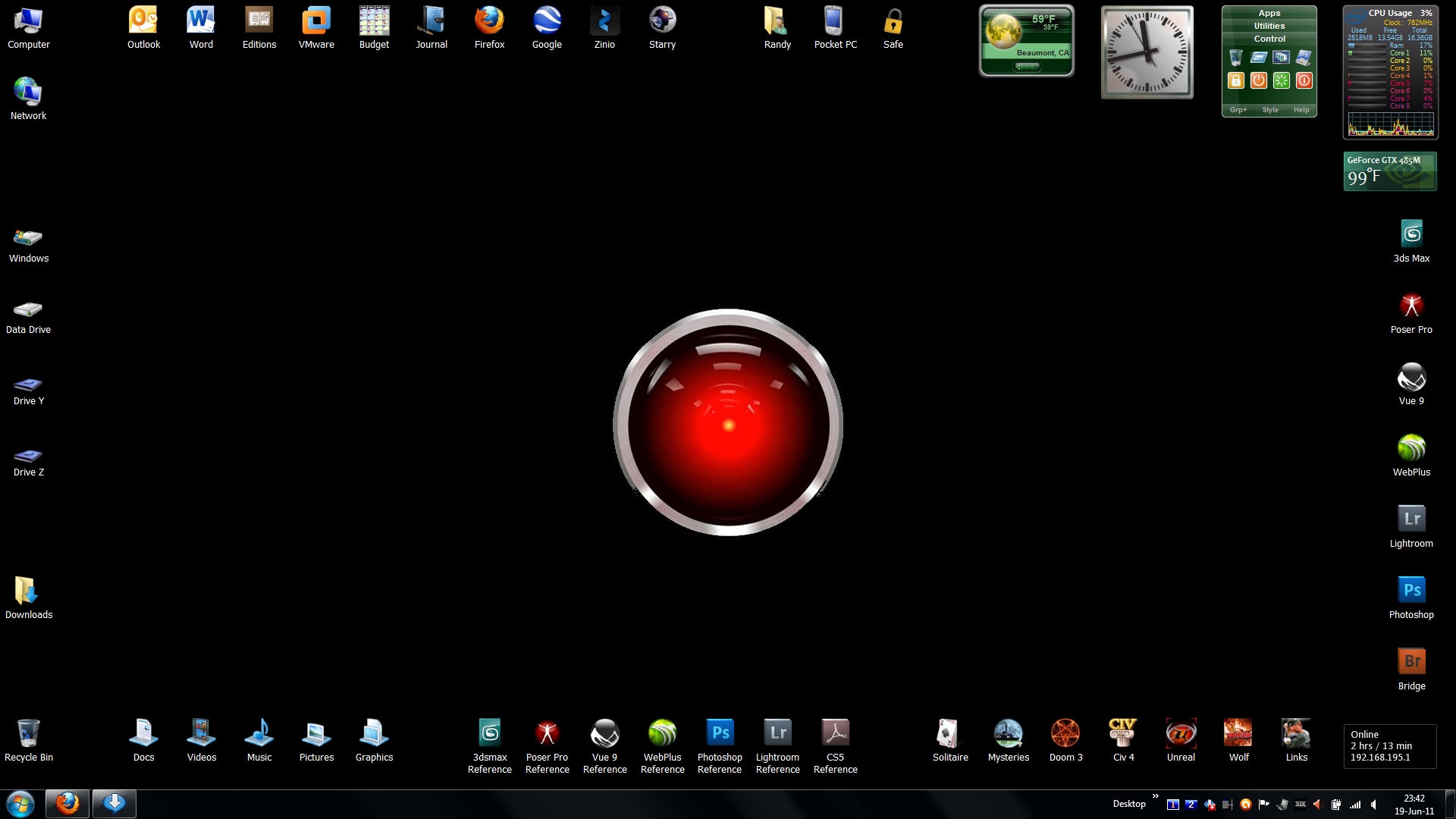
Task: Open the Network icon
Action: coord(28,99)
